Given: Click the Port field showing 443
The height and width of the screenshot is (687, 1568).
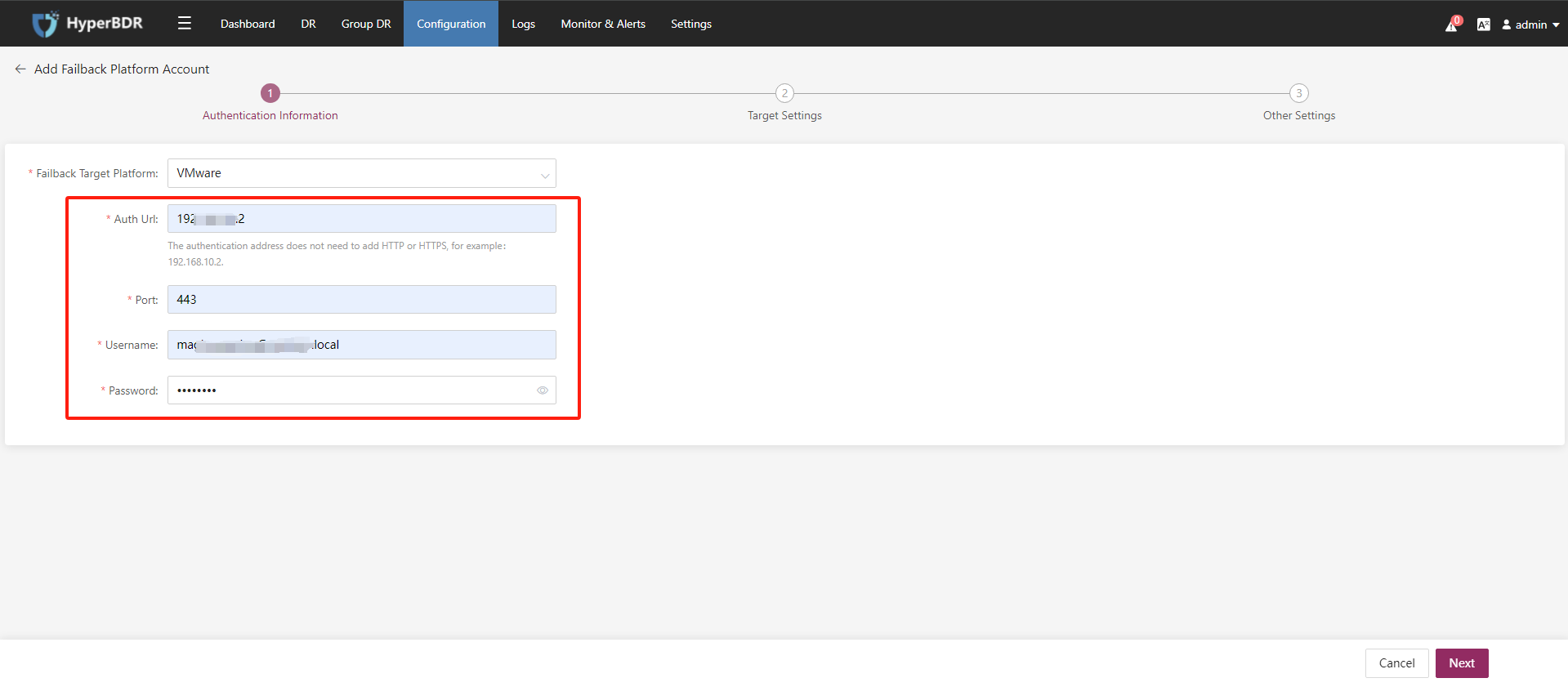Looking at the screenshot, I should (x=362, y=300).
